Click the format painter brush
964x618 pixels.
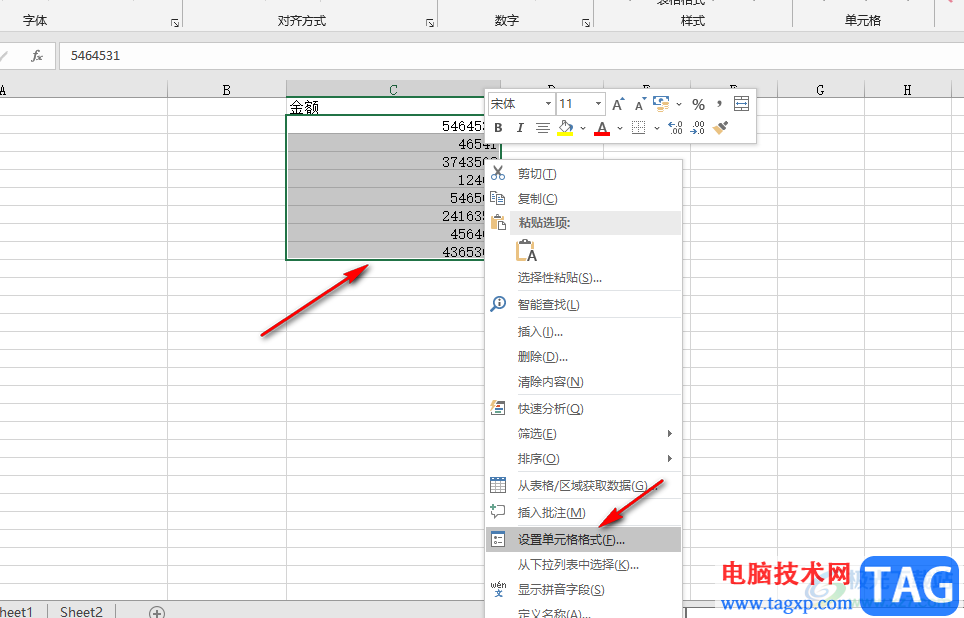721,128
